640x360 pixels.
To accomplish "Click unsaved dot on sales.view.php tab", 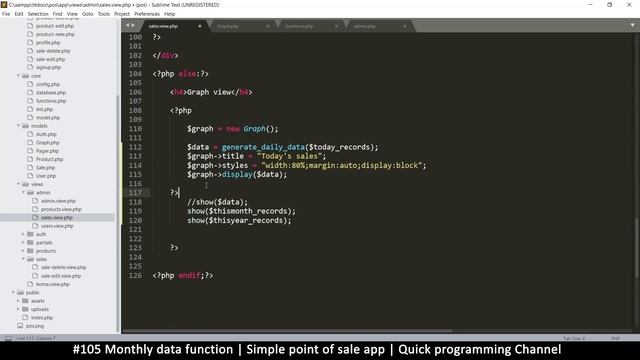I will [200, 26].
